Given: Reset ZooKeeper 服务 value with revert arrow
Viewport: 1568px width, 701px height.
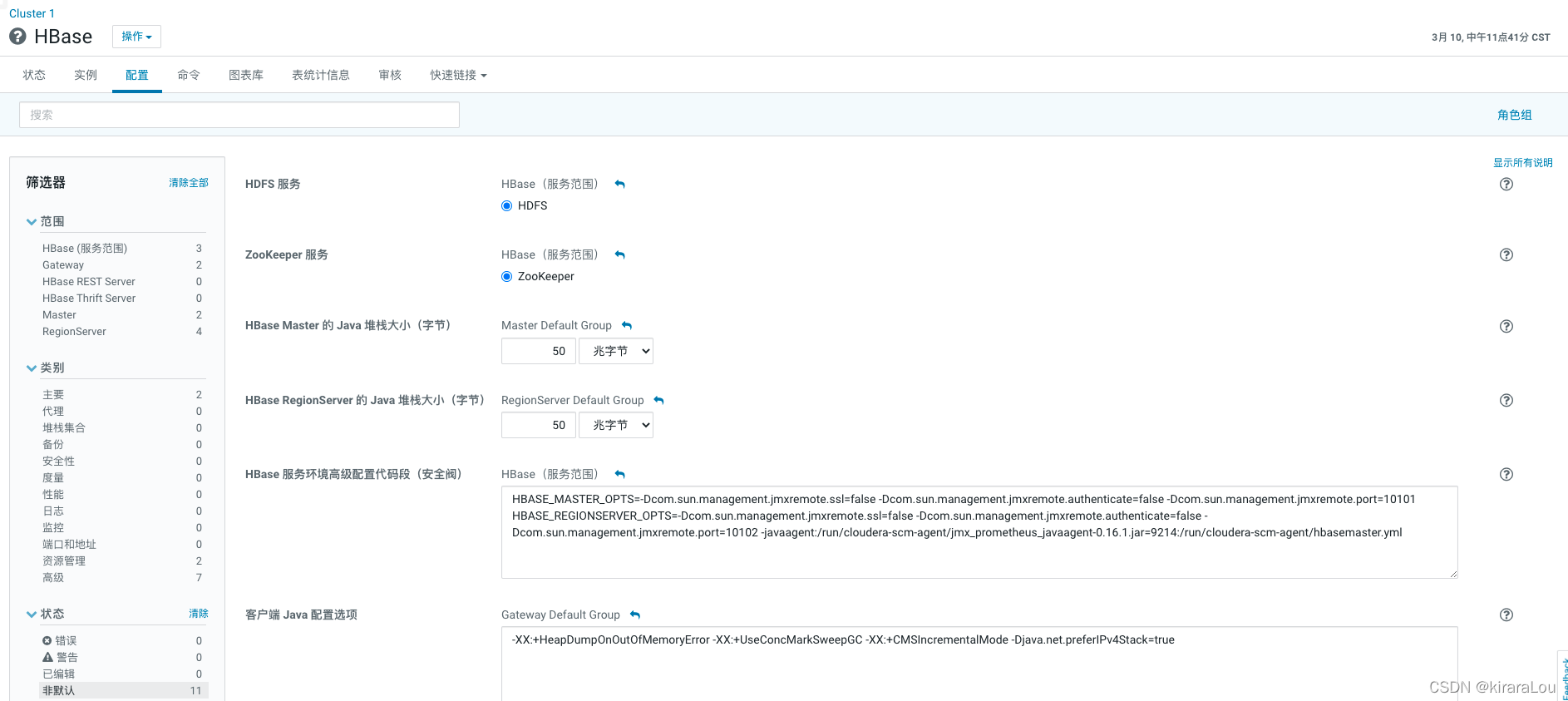Looking at the screenshot, I should point(619,255).
